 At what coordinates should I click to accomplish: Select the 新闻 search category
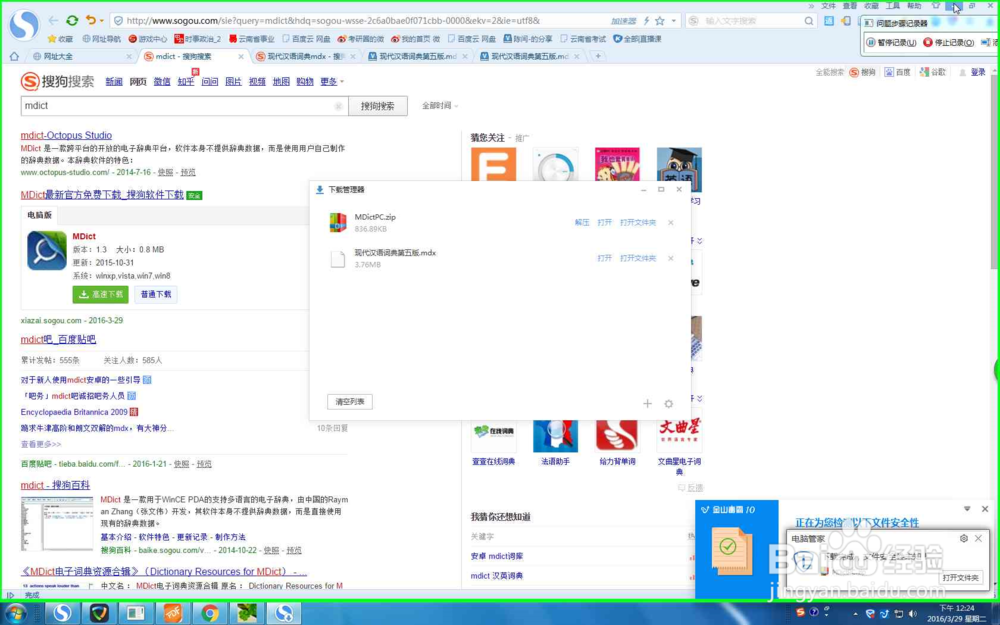[x=114, y=82]
